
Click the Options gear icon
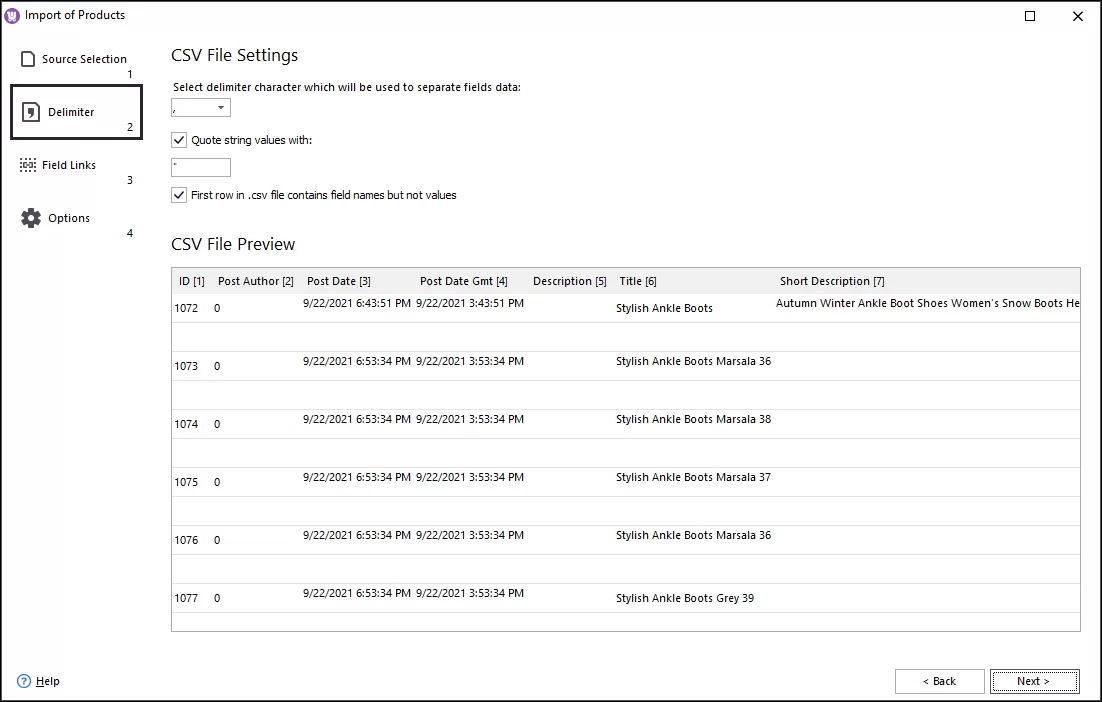tap(29, 217)
